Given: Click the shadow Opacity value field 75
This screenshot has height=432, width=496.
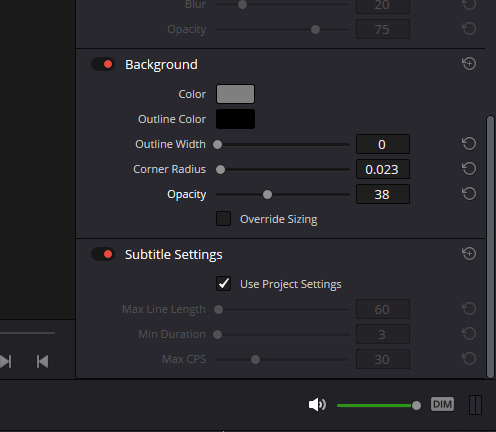Looking at the screenshot, I should (383, 29).
